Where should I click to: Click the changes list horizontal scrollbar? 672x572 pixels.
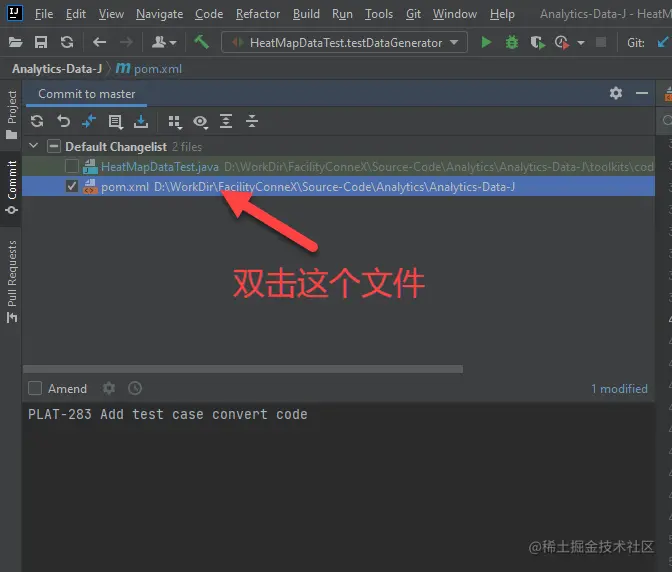pos(243,369)
